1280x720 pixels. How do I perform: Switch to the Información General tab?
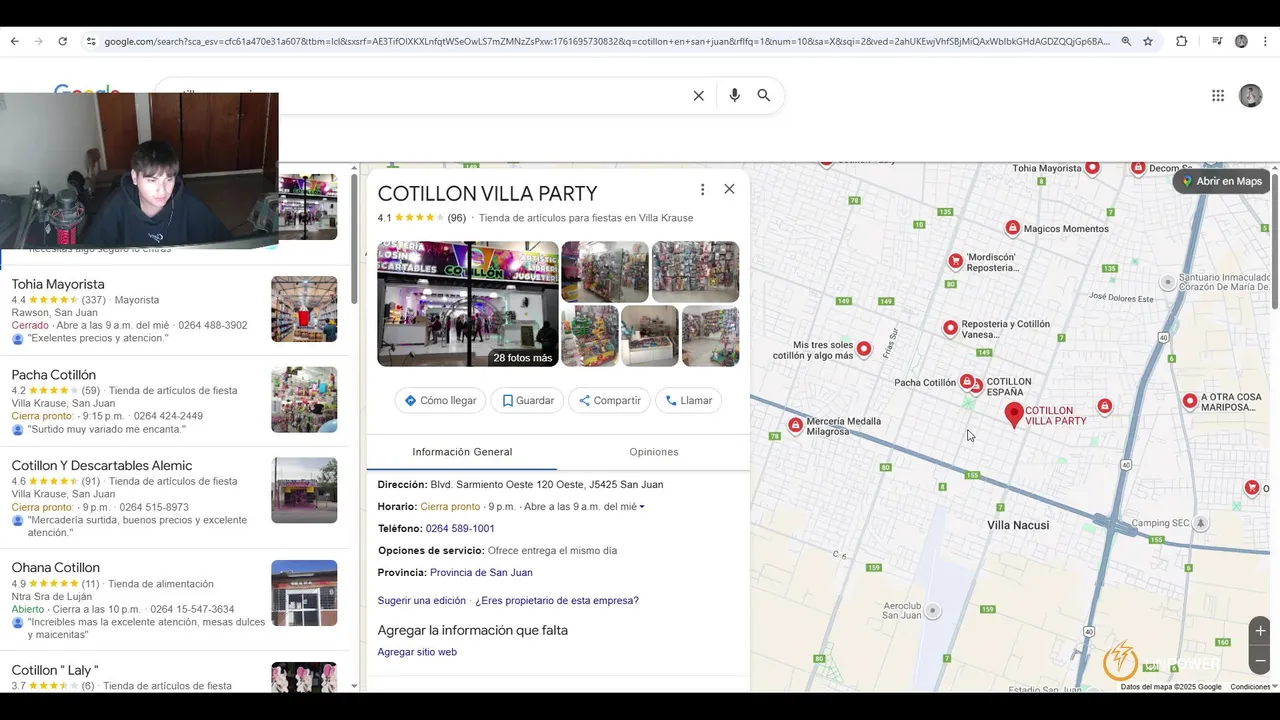462,452
